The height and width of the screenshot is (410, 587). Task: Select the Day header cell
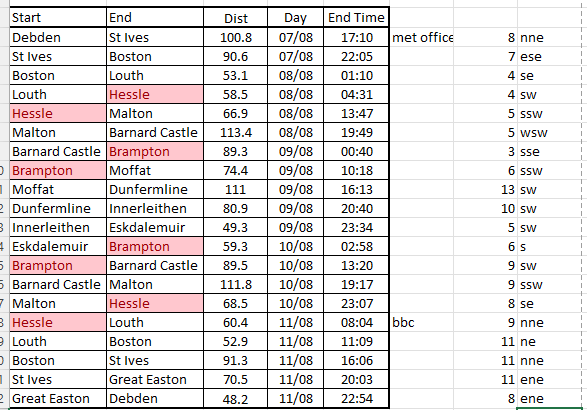295,18
